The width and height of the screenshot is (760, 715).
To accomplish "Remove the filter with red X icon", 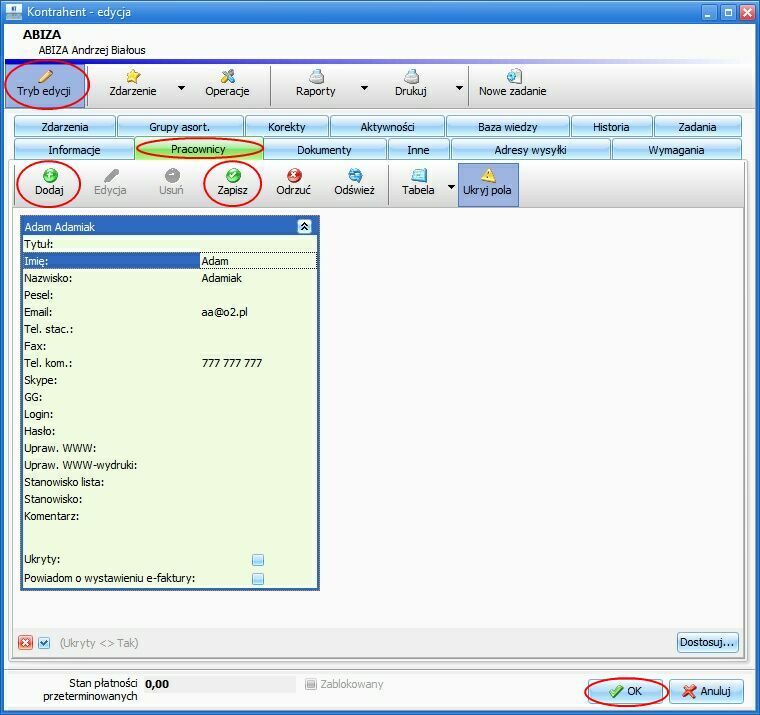I will [25, 643].
